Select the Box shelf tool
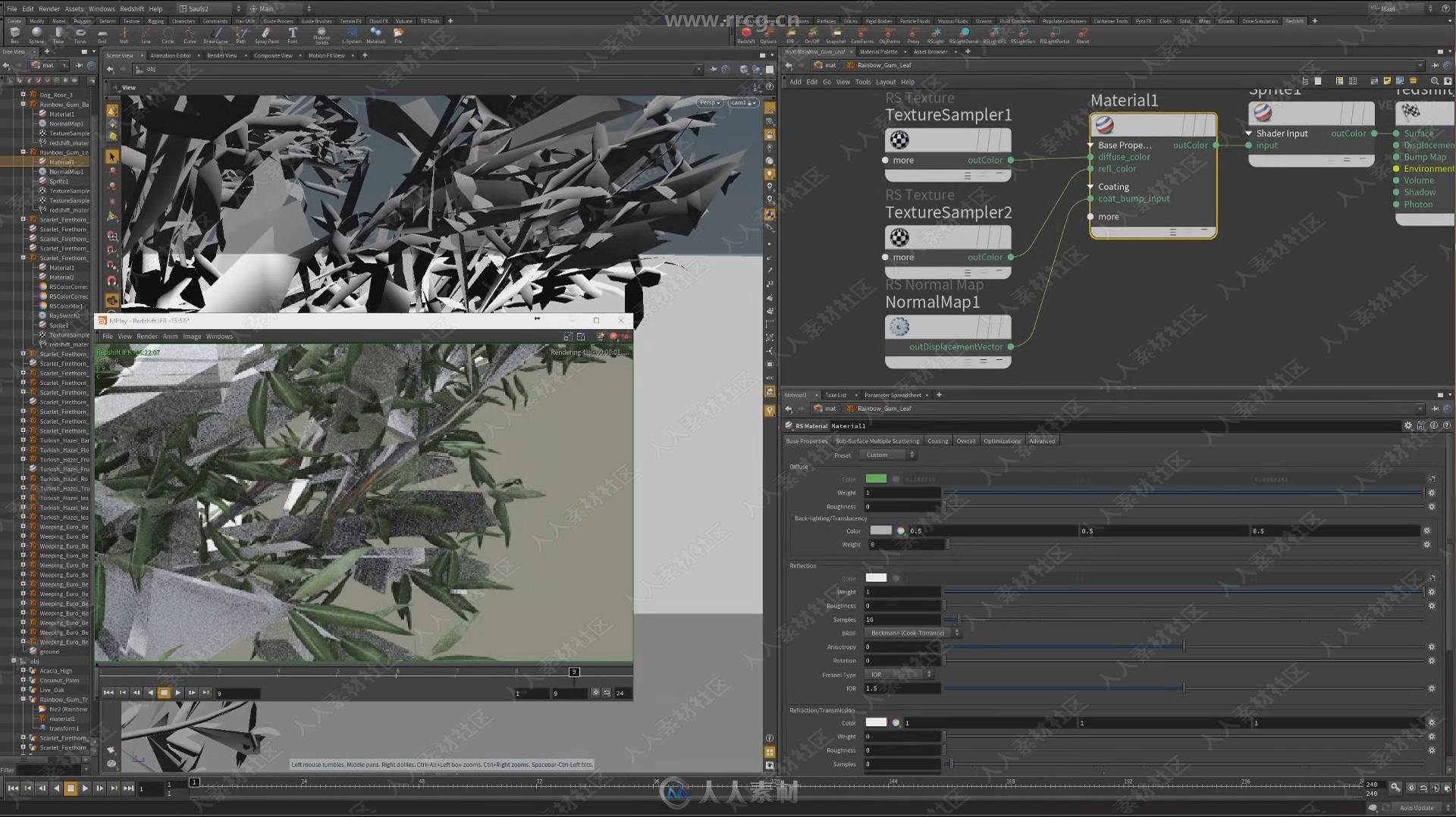 click(x=14, y=35)
